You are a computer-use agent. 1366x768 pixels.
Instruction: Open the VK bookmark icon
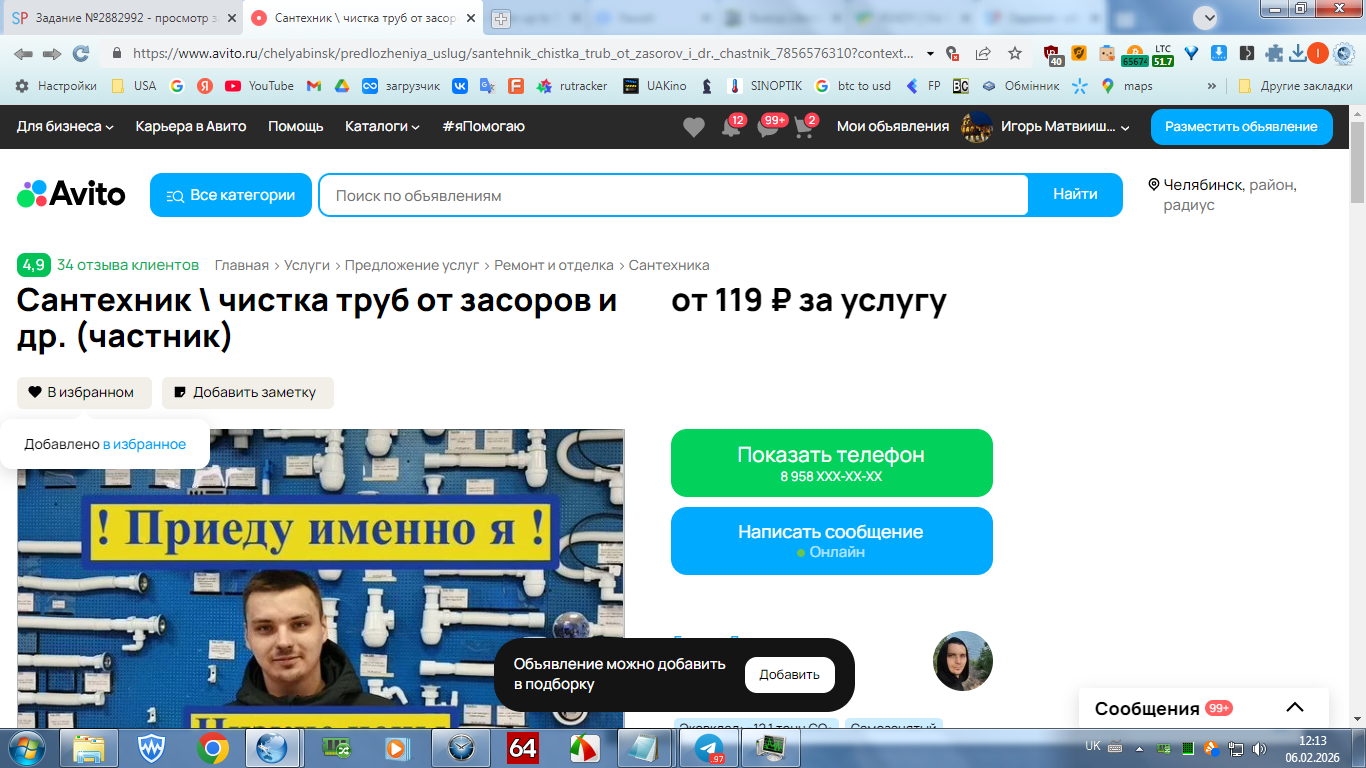[x=459, y=86]
